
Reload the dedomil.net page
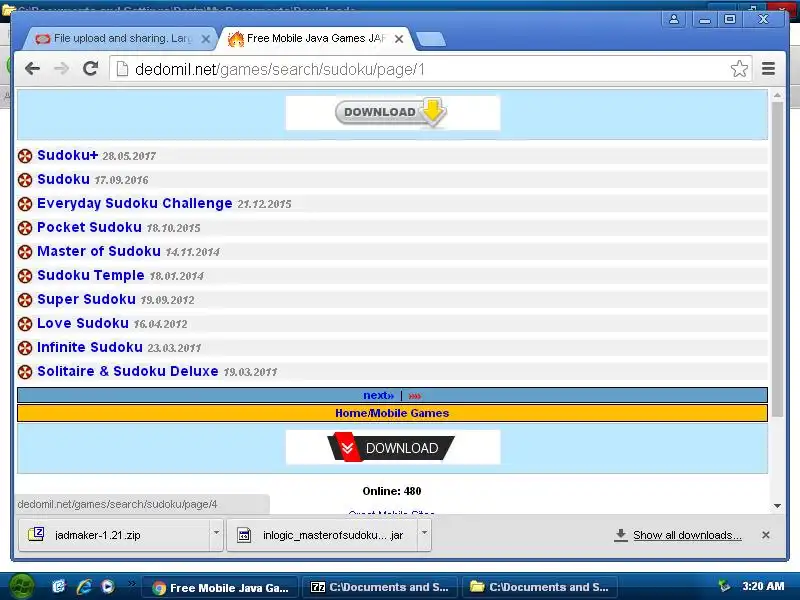(x=91, y=68)
